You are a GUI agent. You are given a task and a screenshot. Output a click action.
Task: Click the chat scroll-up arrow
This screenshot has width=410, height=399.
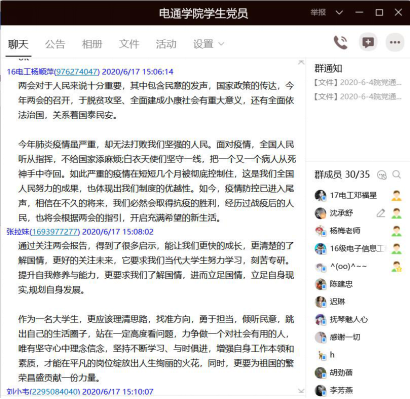coord(301,62)
